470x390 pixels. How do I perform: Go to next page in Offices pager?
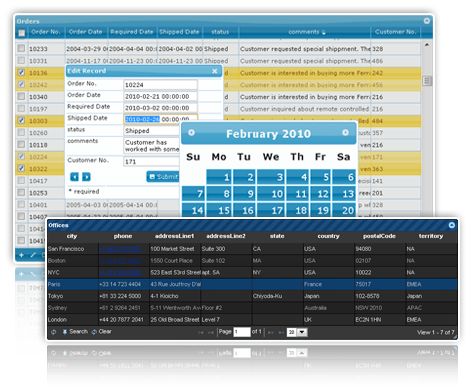point(271,332)
